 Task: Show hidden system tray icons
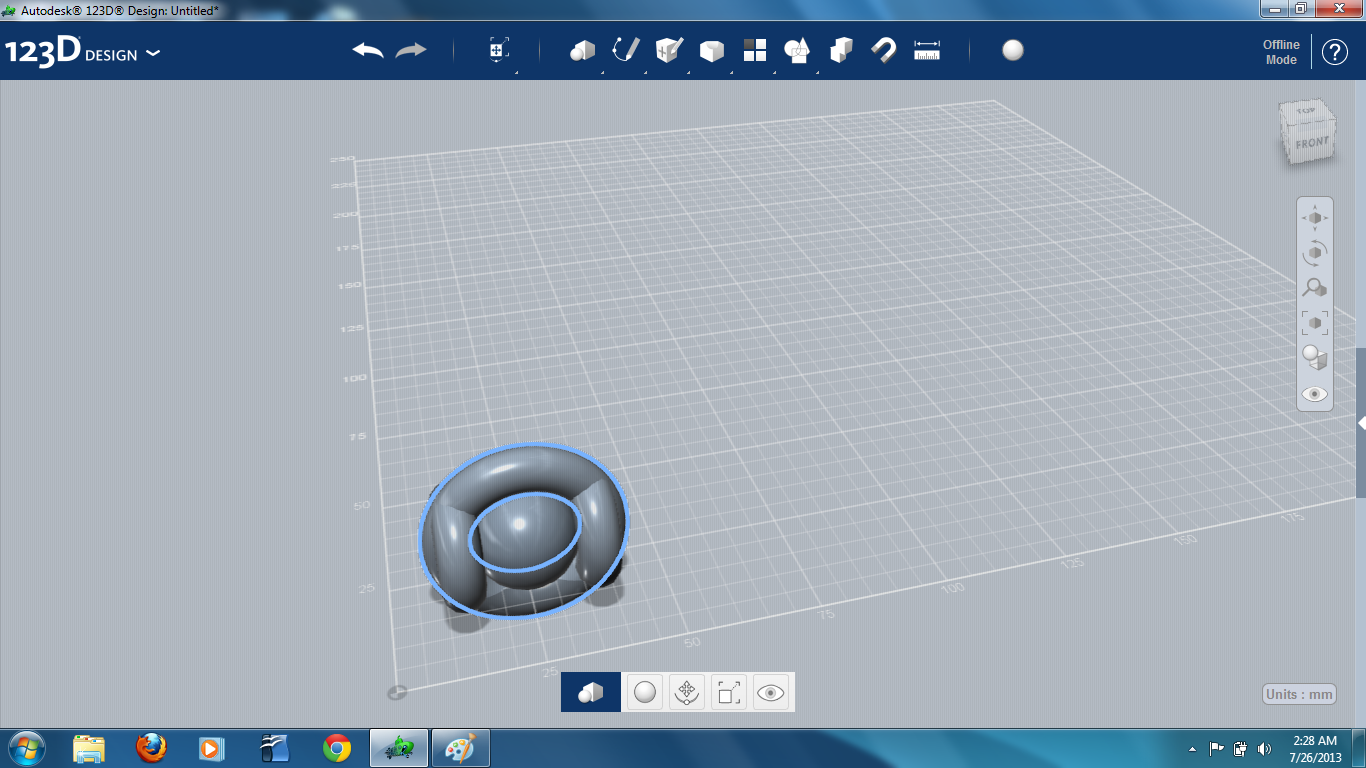pos(1192,749)
